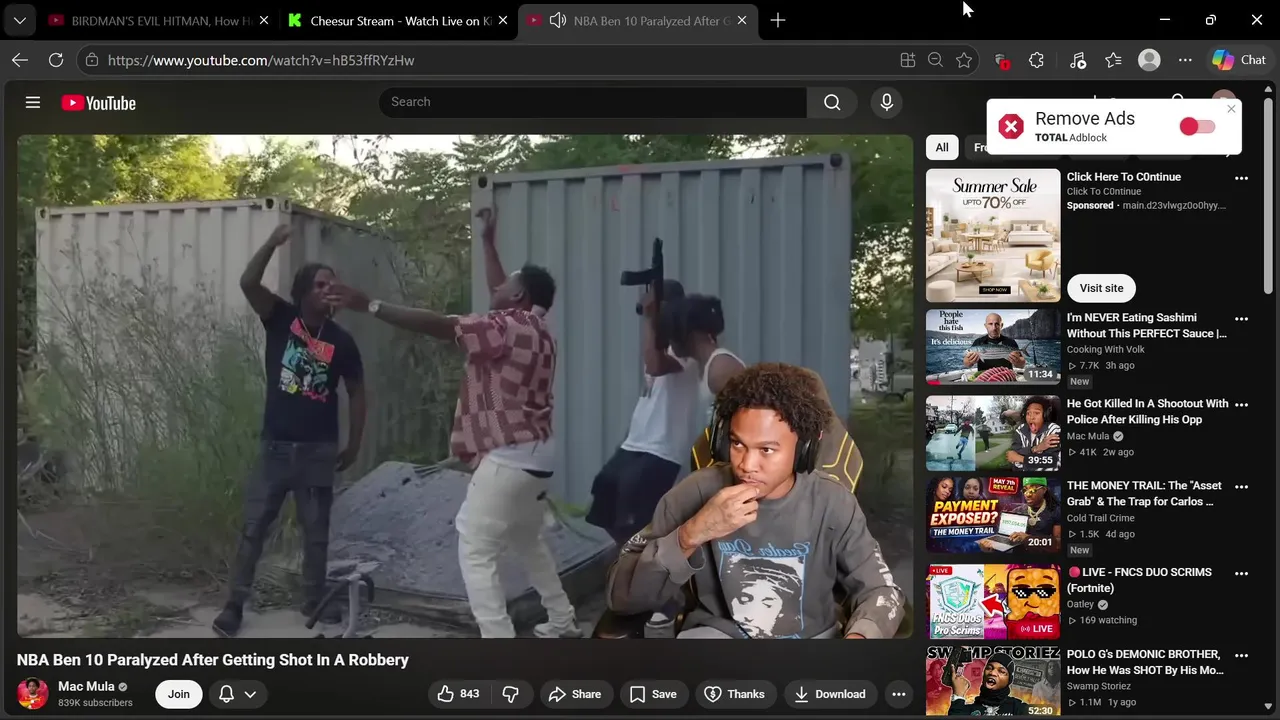Close the BIRDMAN'S EVIL HITMAN tab

point(264,20)
